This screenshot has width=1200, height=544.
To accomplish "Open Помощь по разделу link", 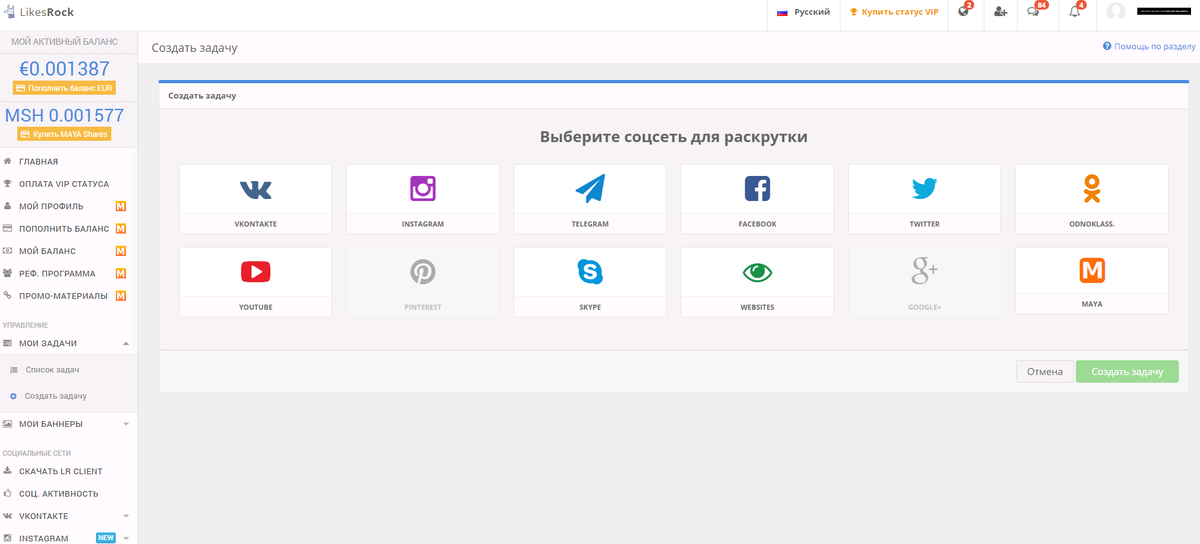I will point(1149,46).
